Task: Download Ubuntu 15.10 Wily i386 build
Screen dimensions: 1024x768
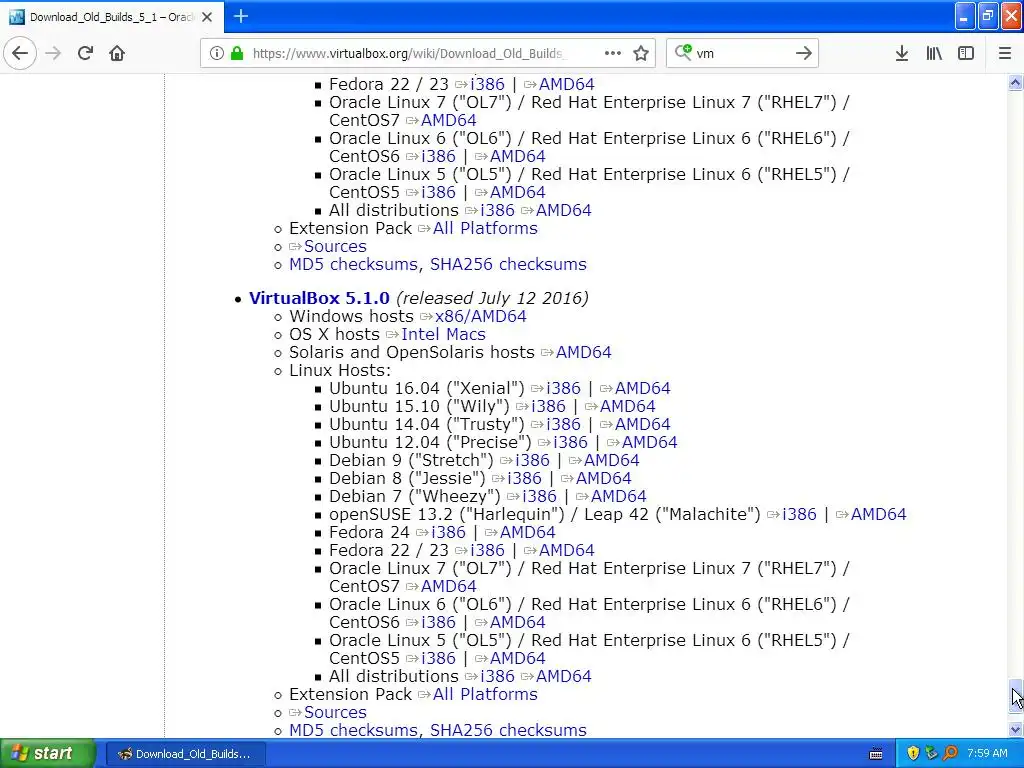Action: [x=548, y=406]
